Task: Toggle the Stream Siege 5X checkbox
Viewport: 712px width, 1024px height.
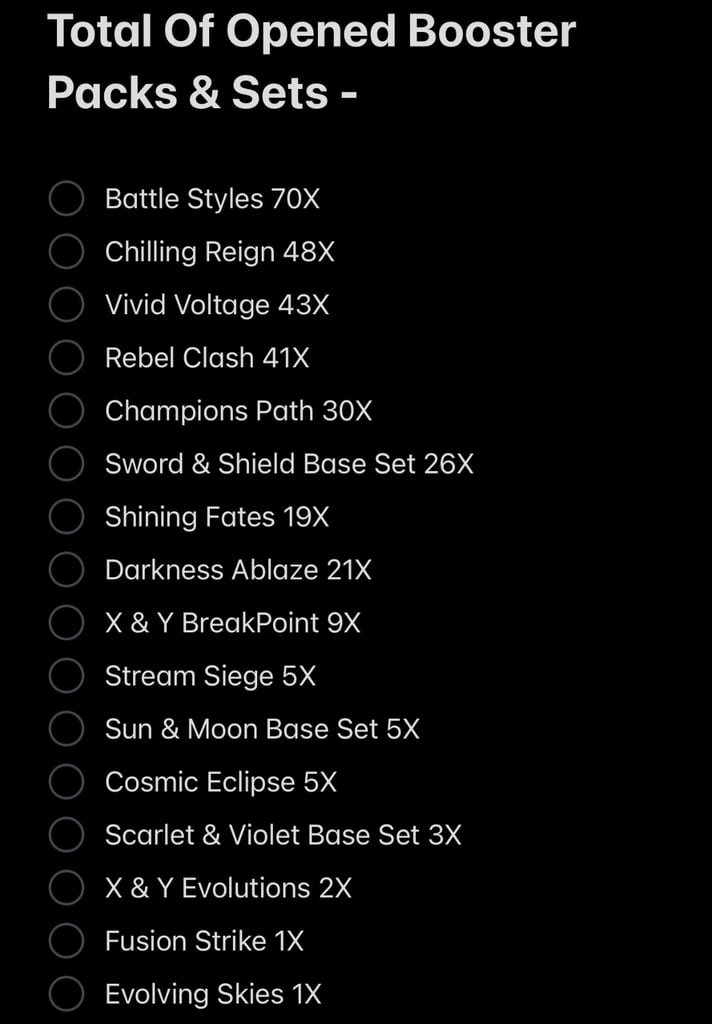Action: (x=66, y=675)
